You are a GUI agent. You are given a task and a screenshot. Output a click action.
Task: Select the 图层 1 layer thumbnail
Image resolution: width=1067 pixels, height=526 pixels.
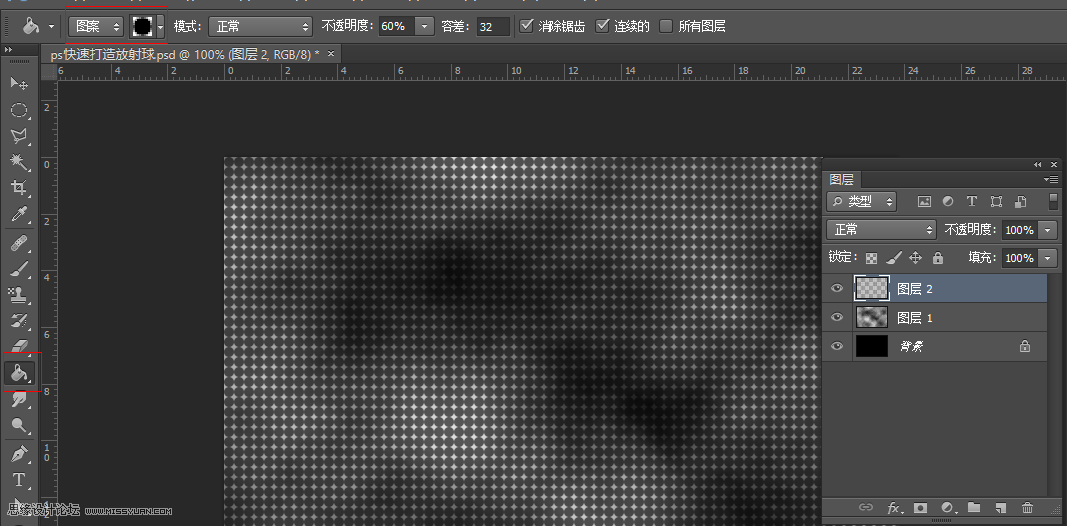[x=872, y=317]
